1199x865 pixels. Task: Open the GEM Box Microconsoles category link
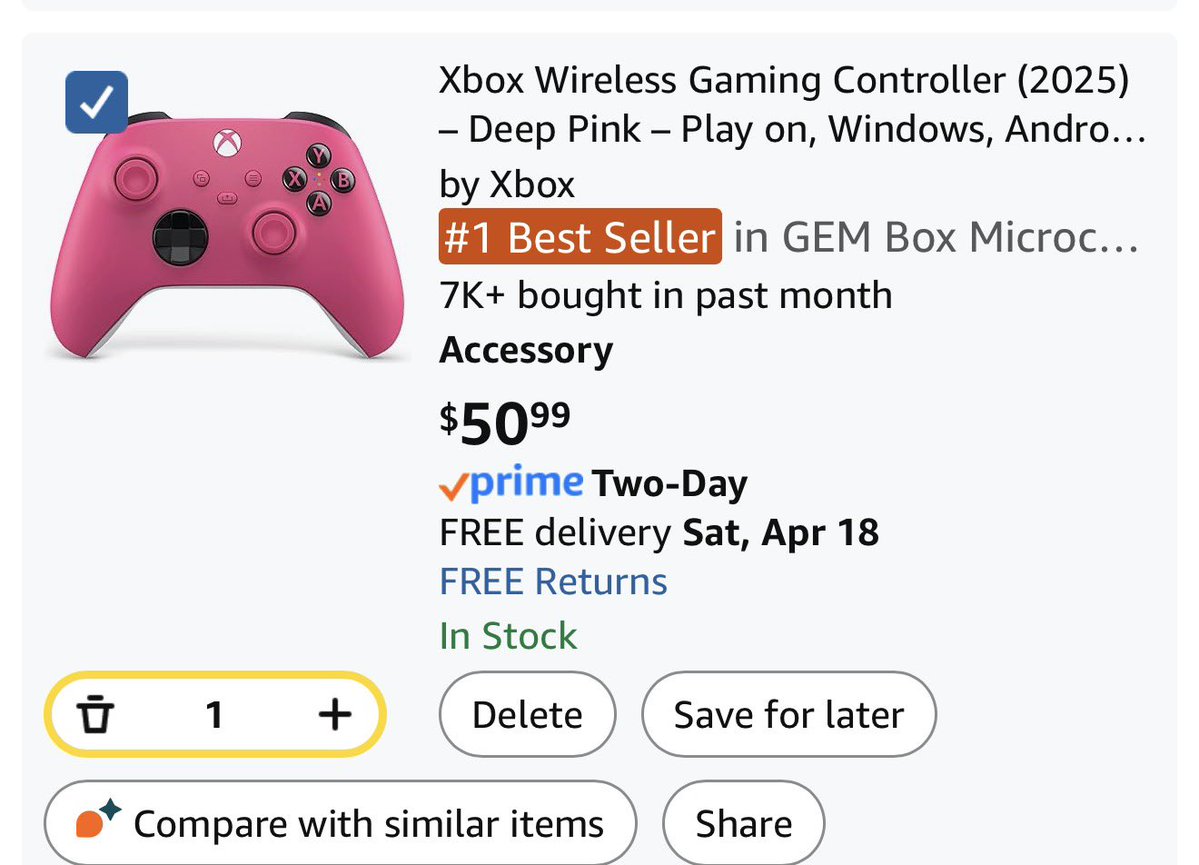tap(936, 238)
